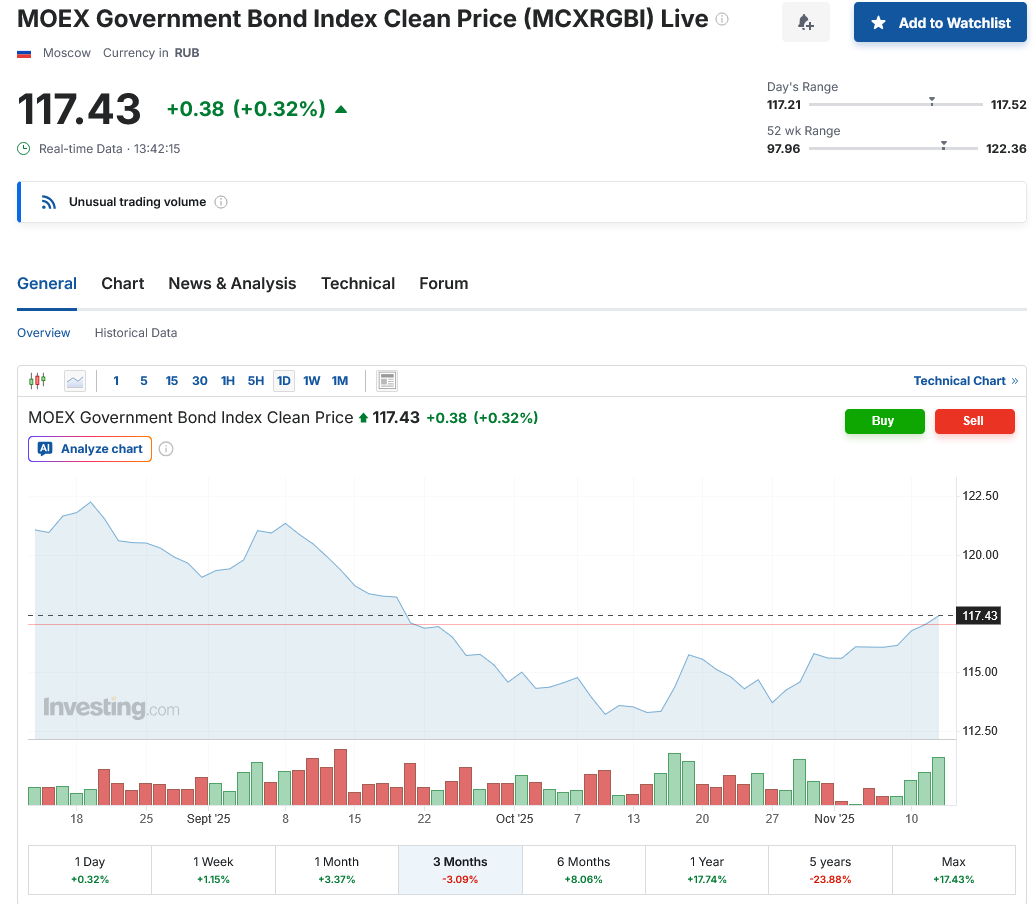Click the Nov '25 date label
Viewport: 1034px width, 904px height.
(x=834, y=819)
